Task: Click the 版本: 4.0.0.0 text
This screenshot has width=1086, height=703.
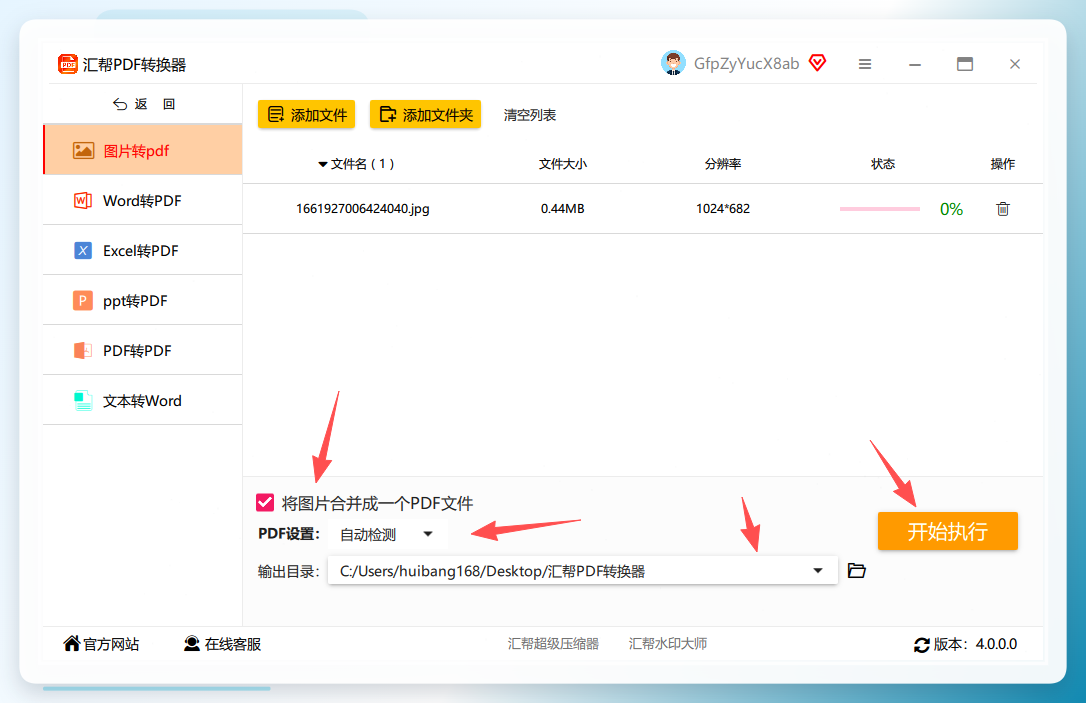Action: tap(975, 644)
